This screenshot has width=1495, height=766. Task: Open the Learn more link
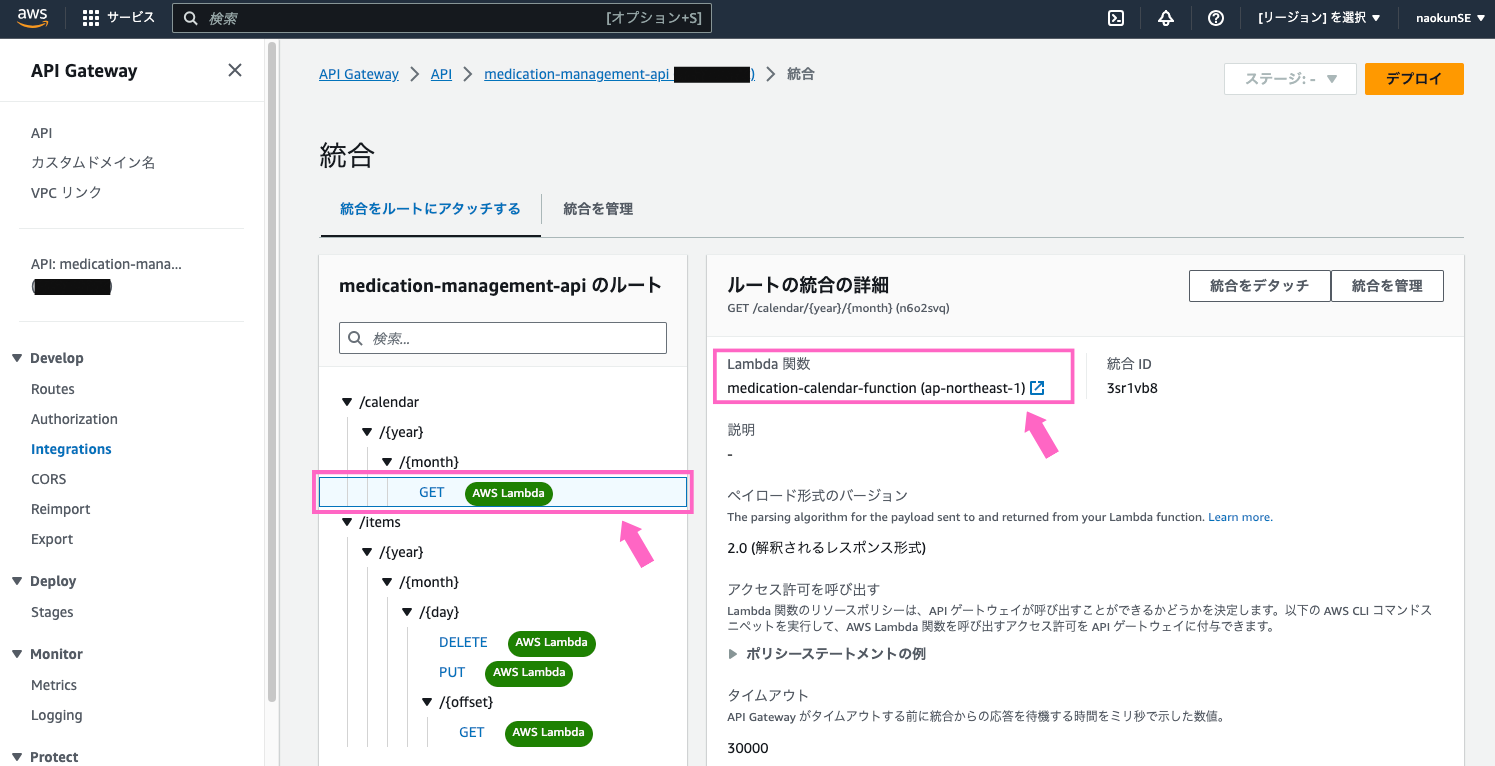coord(1239,517)
